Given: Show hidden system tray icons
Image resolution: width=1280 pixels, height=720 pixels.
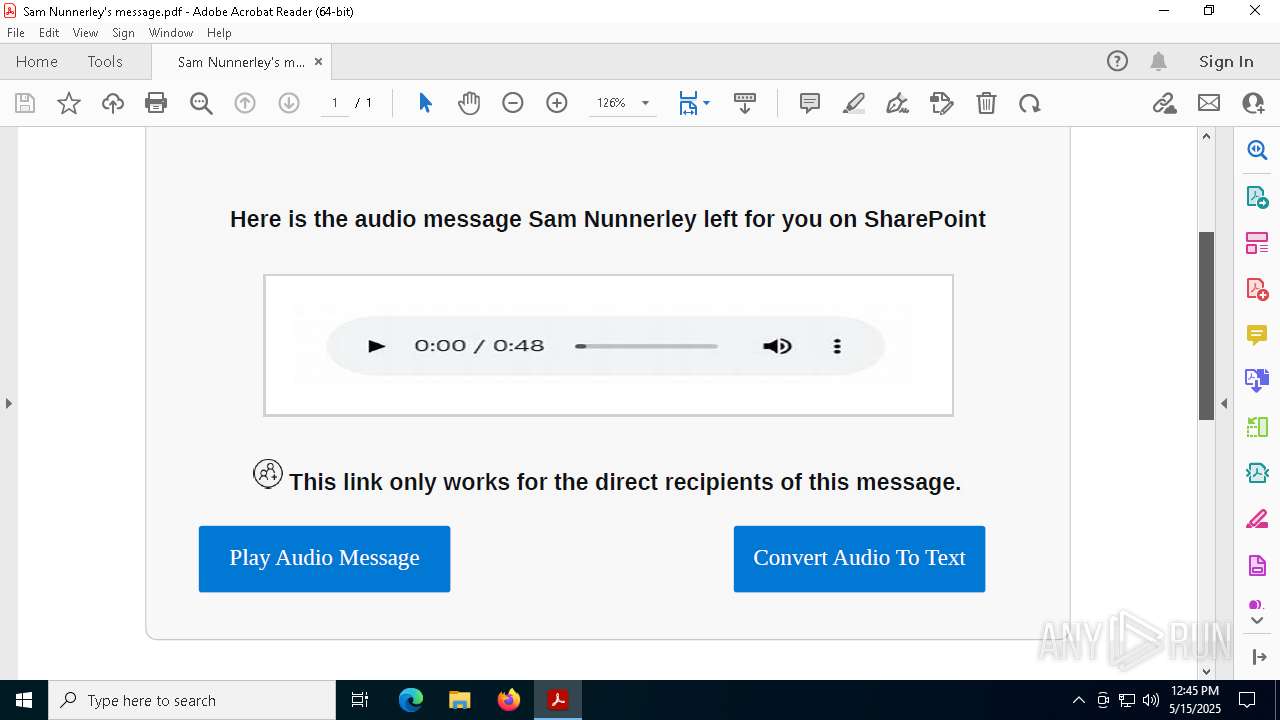Looking at the screenshot, I should 1078,700.
